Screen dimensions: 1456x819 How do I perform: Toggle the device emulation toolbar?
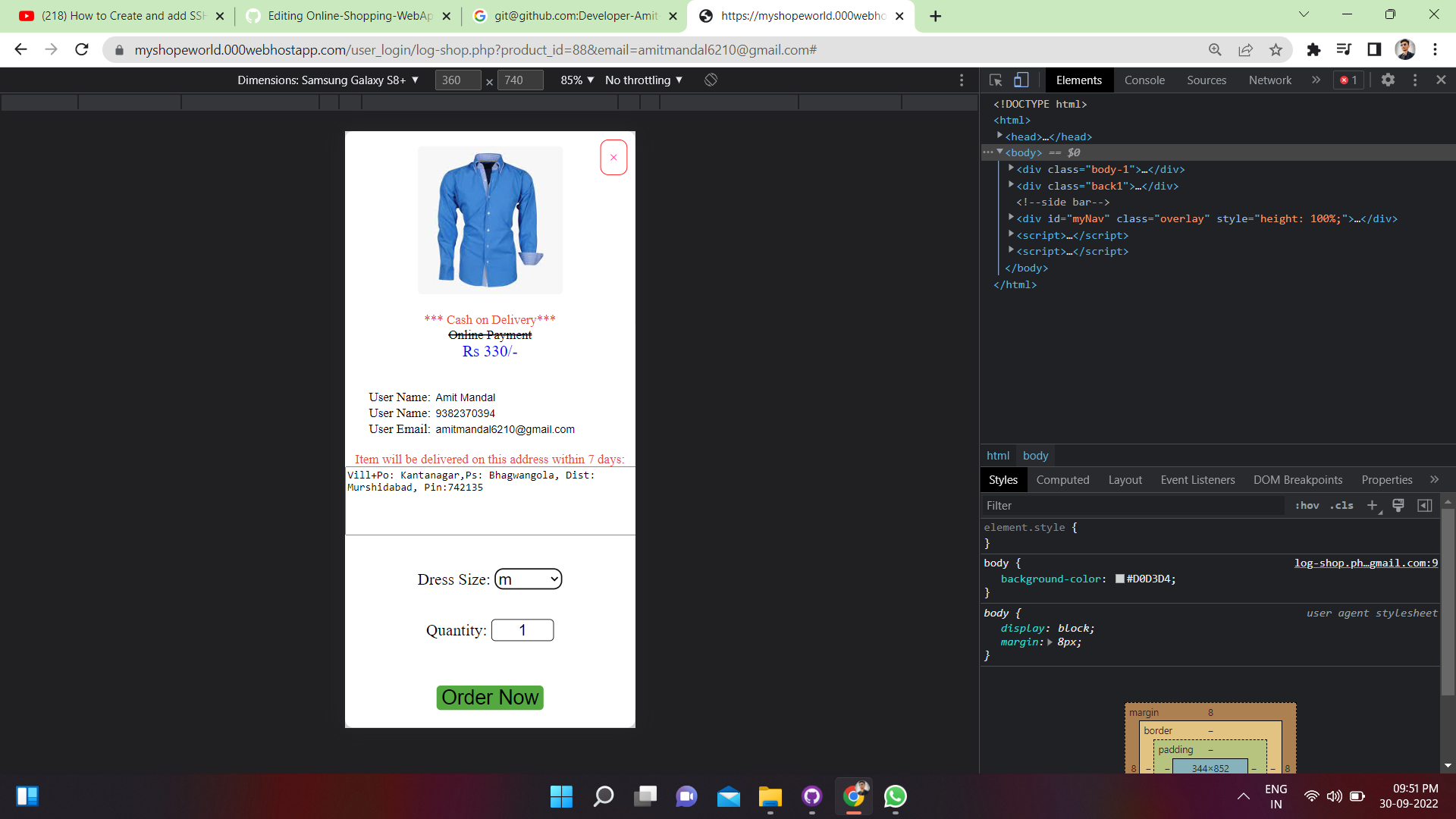pos(1021,80)
